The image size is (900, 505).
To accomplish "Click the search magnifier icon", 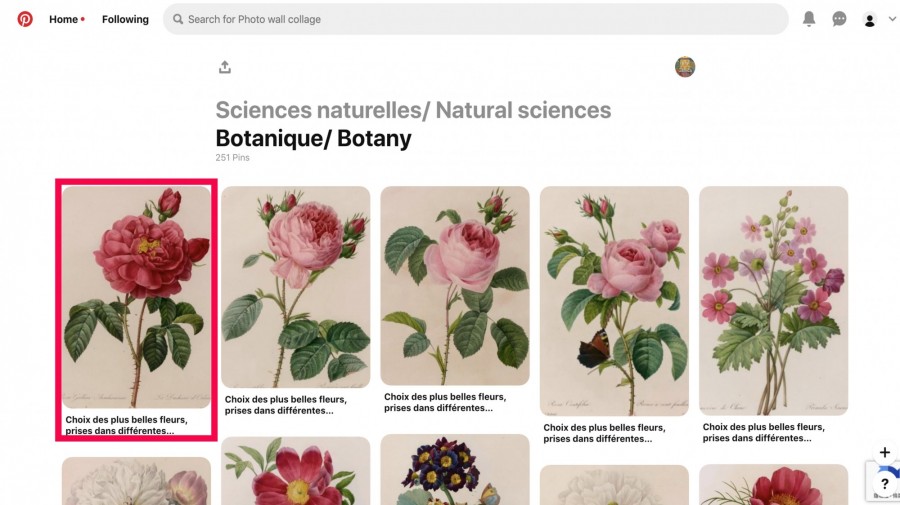I will pos(178,19).
